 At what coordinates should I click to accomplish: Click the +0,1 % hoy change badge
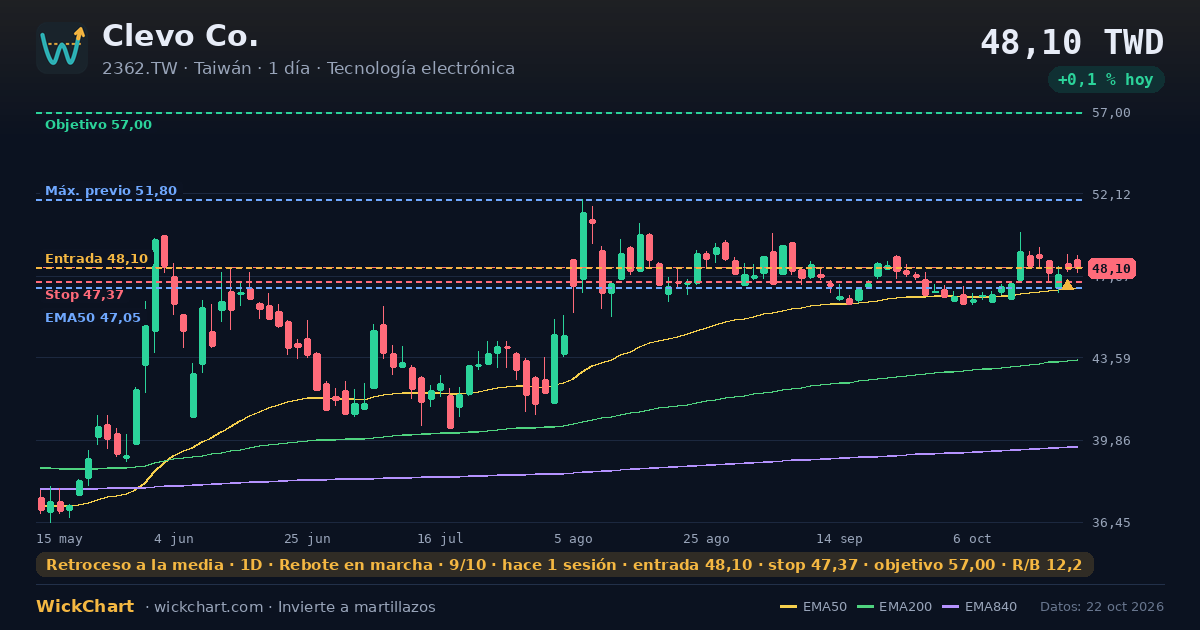(x=1106, y=80)
